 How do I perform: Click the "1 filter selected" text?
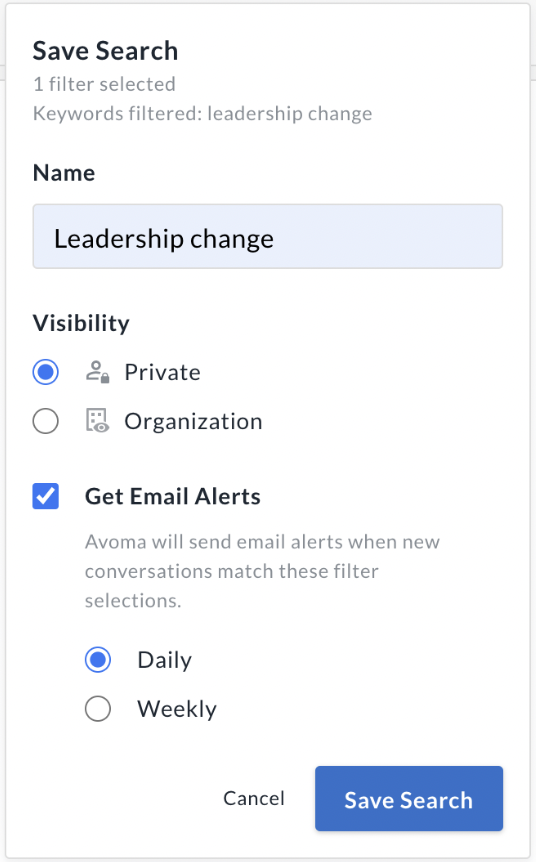tap(104, 84)
